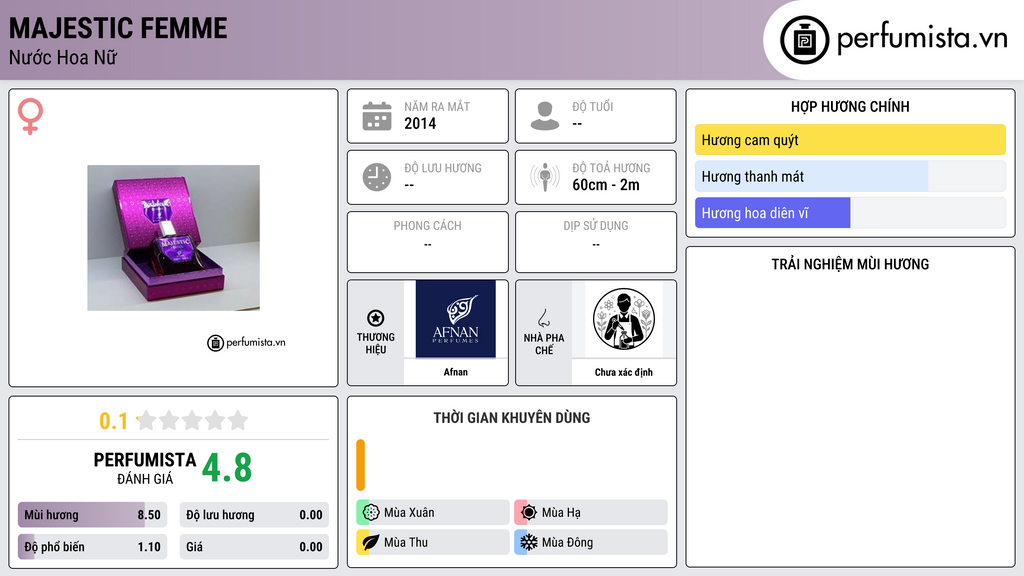Click the HỢP HƯƠNG CHÍNH heading
The width and height of the screenshot is (1024, 576).
pos(850,106)
